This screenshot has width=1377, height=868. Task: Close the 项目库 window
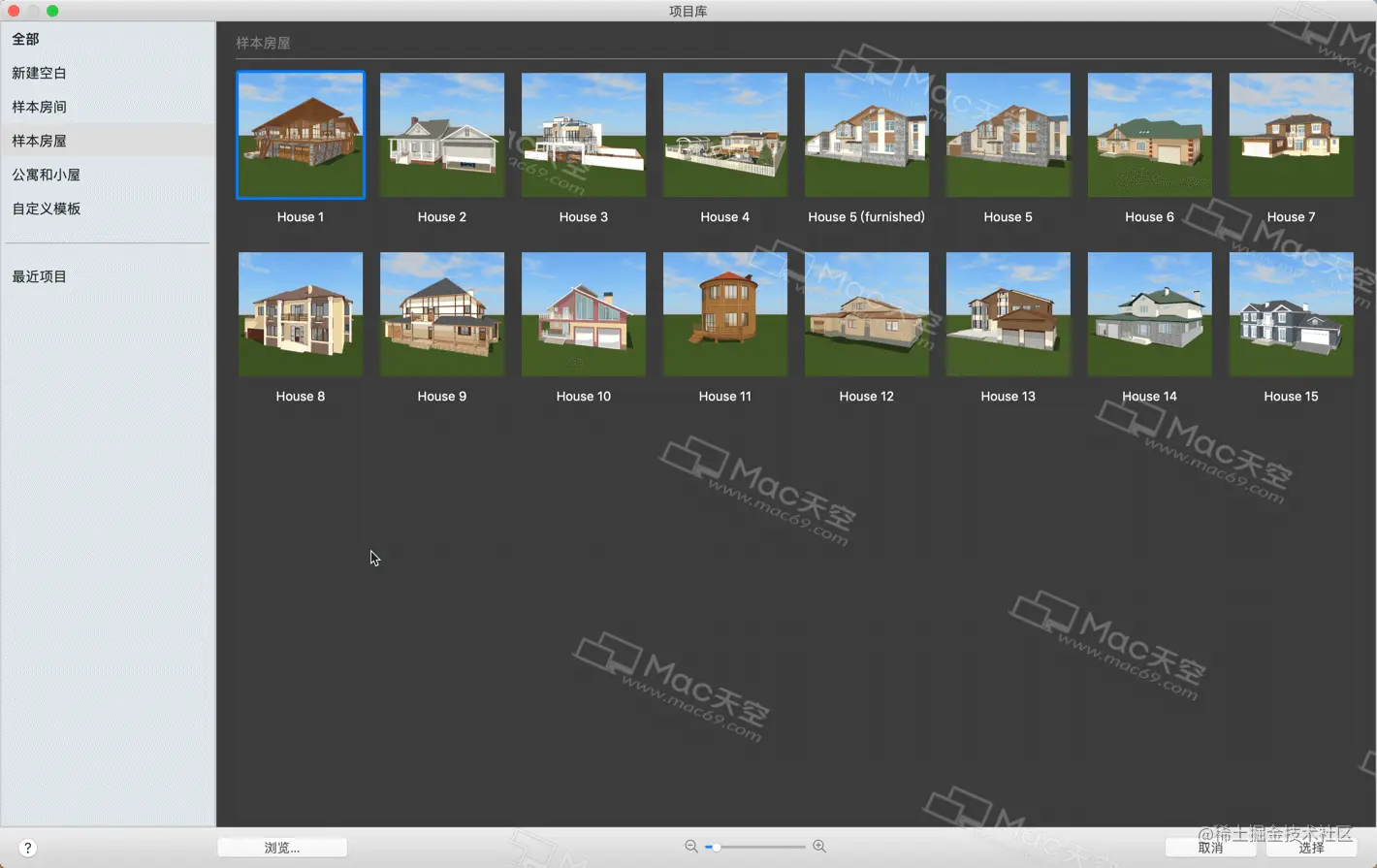[14, 11]
